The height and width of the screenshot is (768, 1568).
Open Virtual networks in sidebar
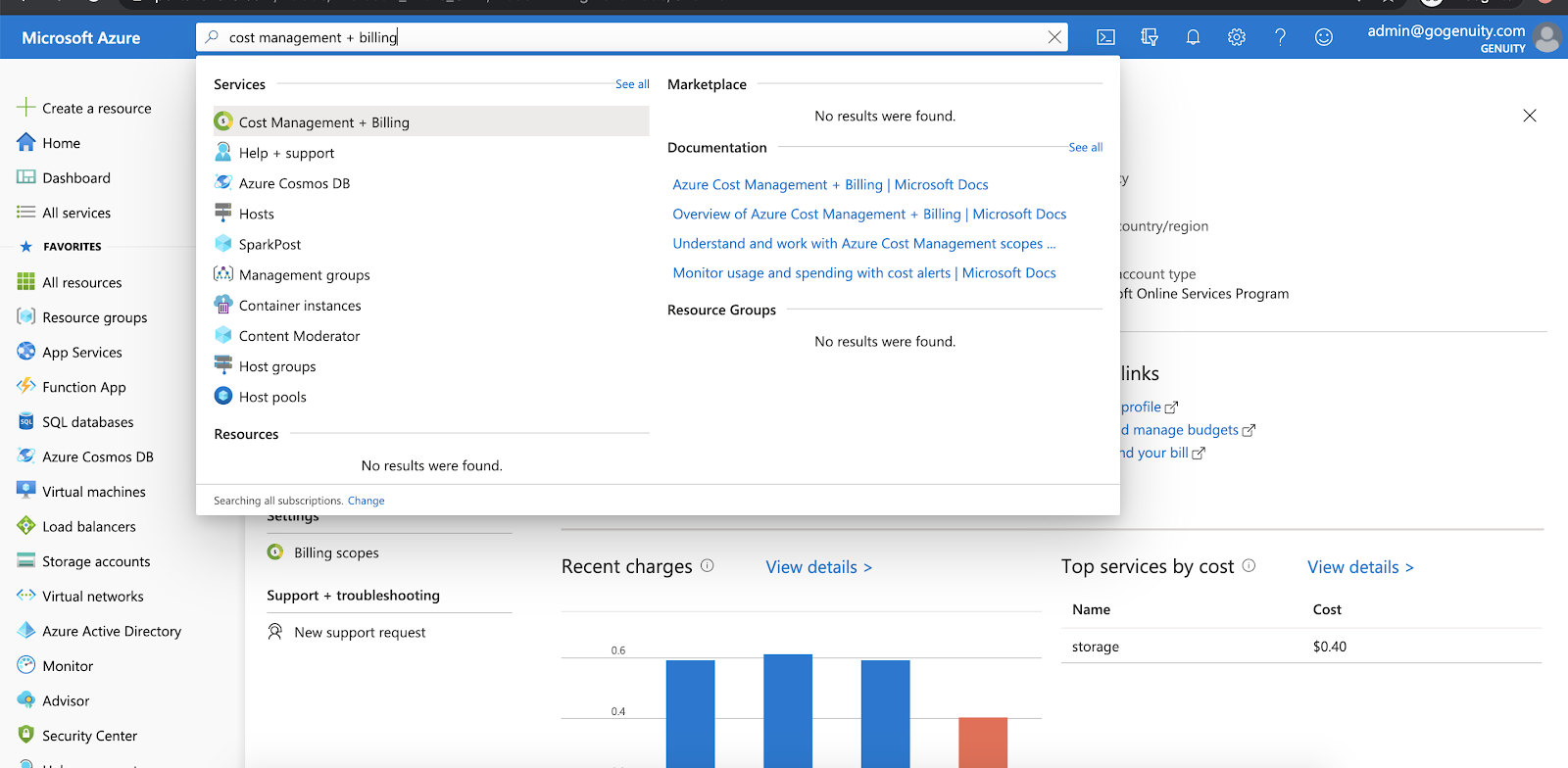pos(93,596)
